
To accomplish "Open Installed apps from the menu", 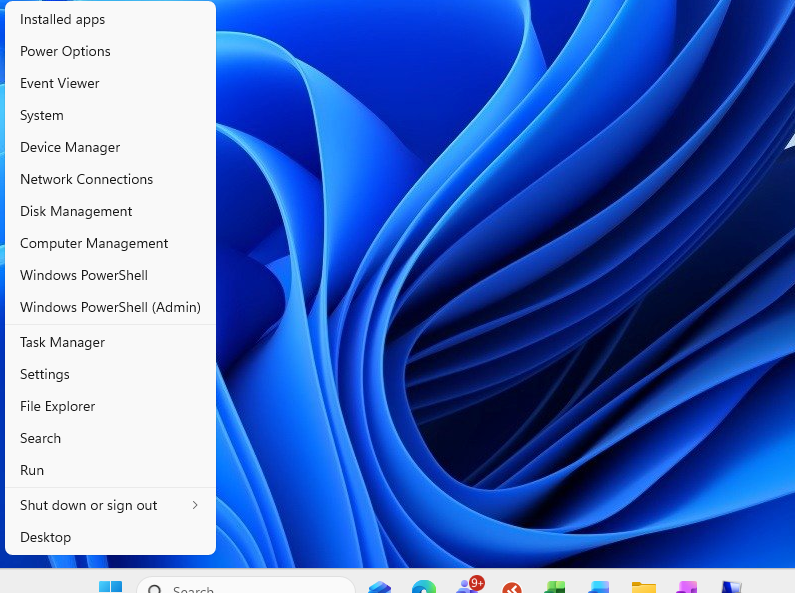I will point(110,19).
